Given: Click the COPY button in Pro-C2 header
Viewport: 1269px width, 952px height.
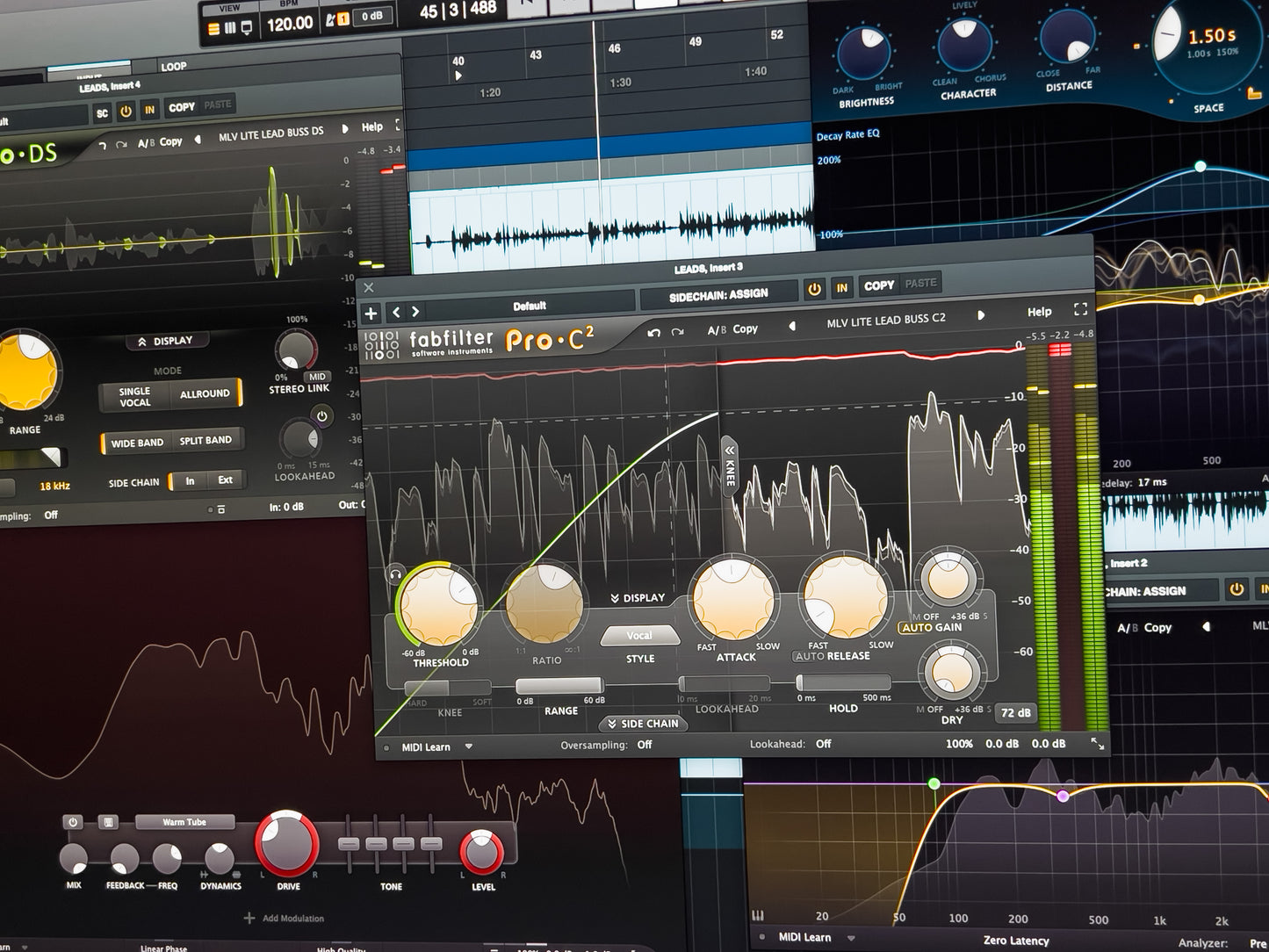Looking at the screenshot, I should tap(878, 285).
